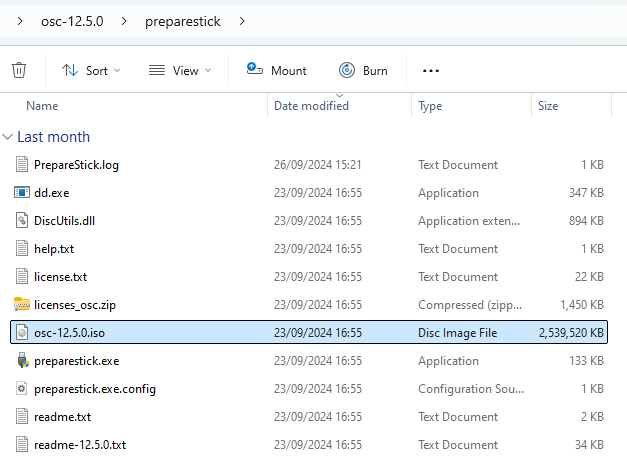The height and width of the screenshot is (467, 627).
Task: Click the osc-12.5.0 breadcrumb
Action: click(x=72, y=21)
